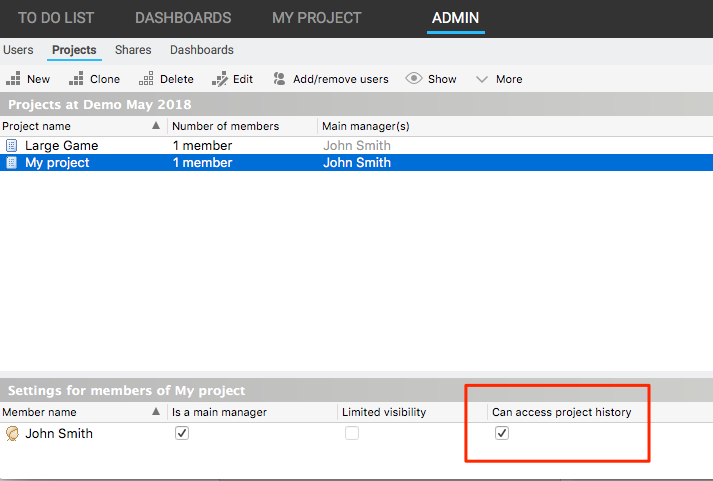The height and width of the screenshot is (481, 713).
Task: Click the Delete project icon
Action: coord(146,79)
